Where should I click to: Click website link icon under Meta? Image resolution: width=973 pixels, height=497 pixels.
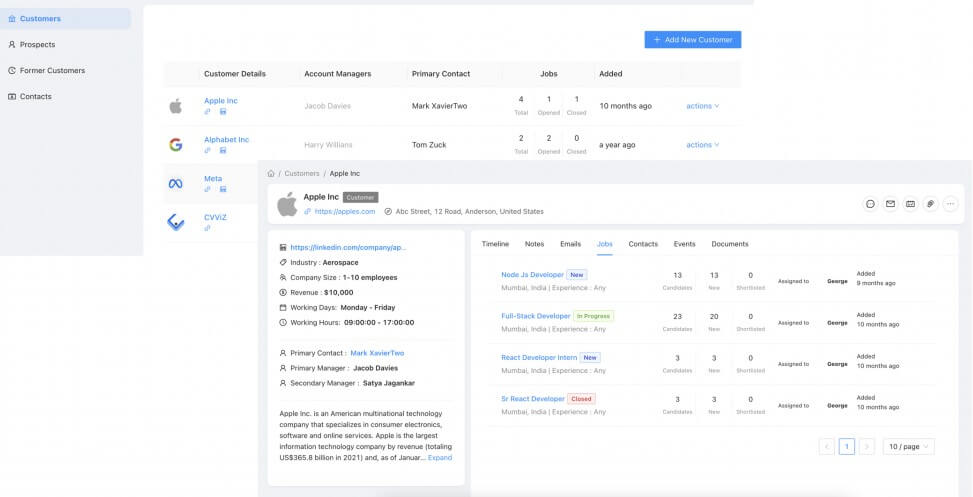(x=207, y=189)
